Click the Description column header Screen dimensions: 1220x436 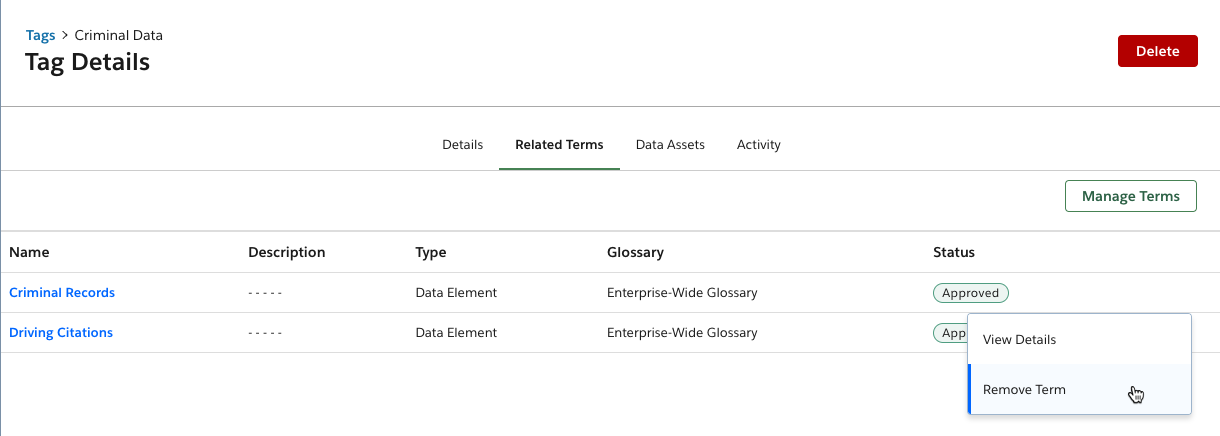pyautogui.click(x=287, y=252)
